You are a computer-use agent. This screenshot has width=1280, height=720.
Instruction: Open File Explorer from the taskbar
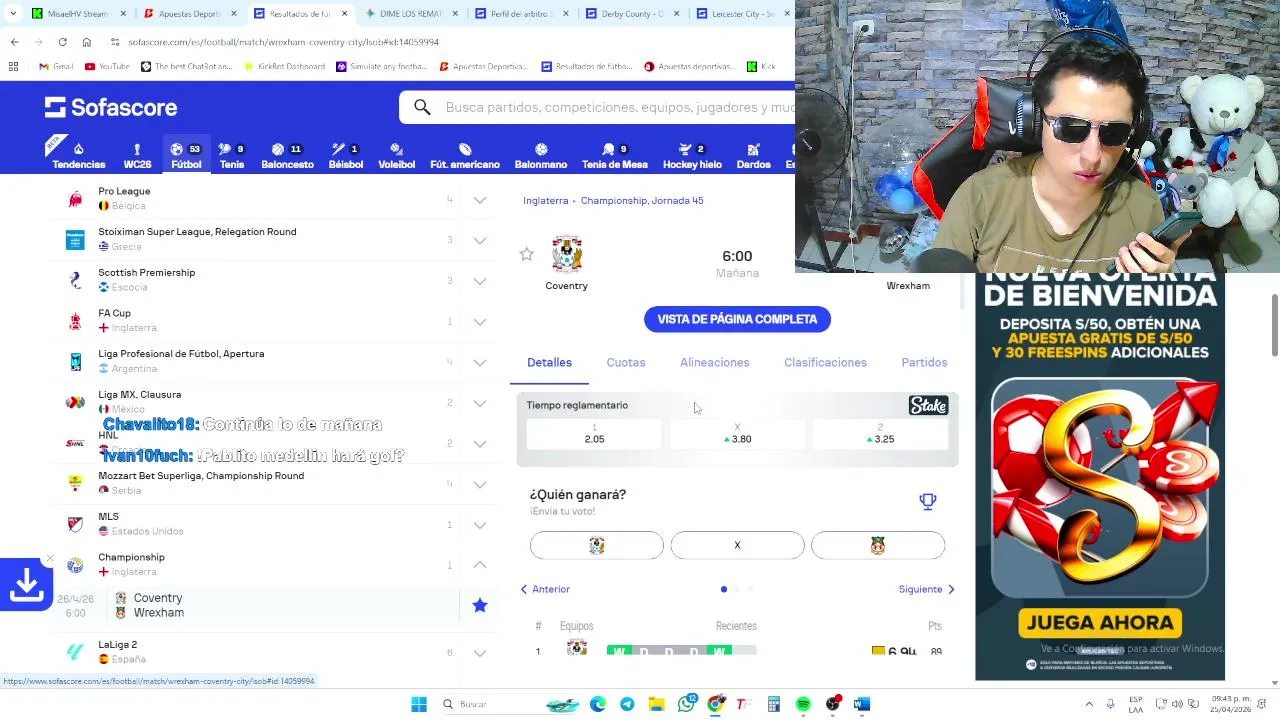point(656,704)
